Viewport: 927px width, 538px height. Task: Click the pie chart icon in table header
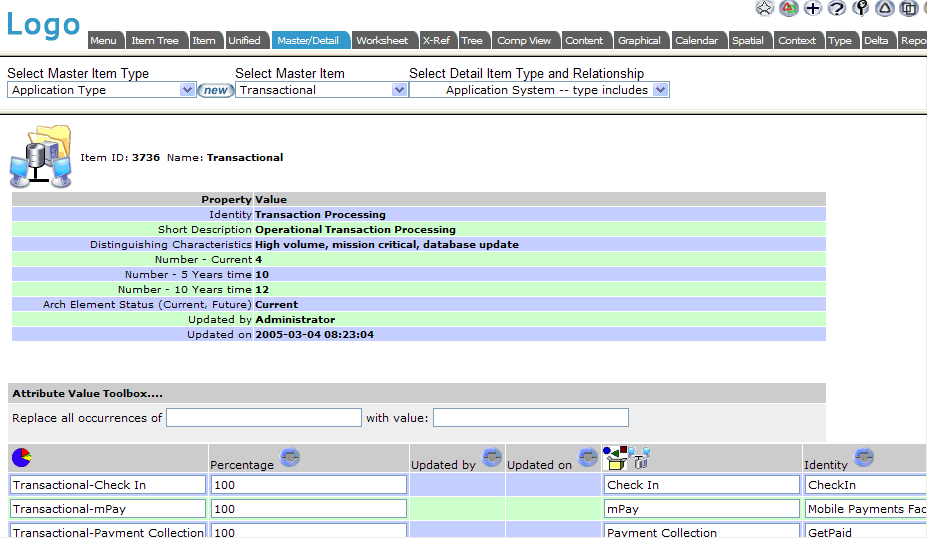click(21, 457)
